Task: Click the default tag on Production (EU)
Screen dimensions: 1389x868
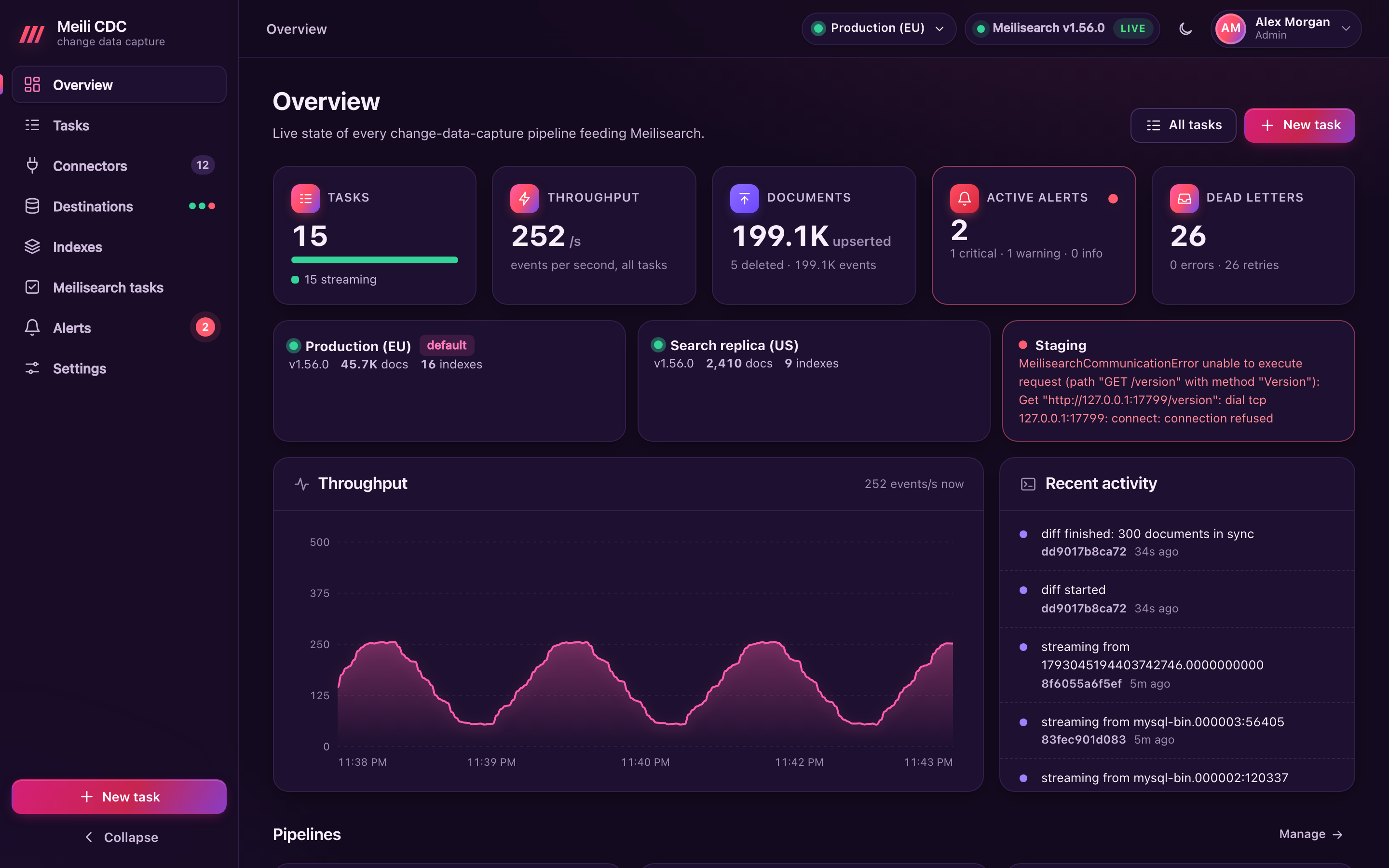Action: pyautogui.click(x=447, y=345)
